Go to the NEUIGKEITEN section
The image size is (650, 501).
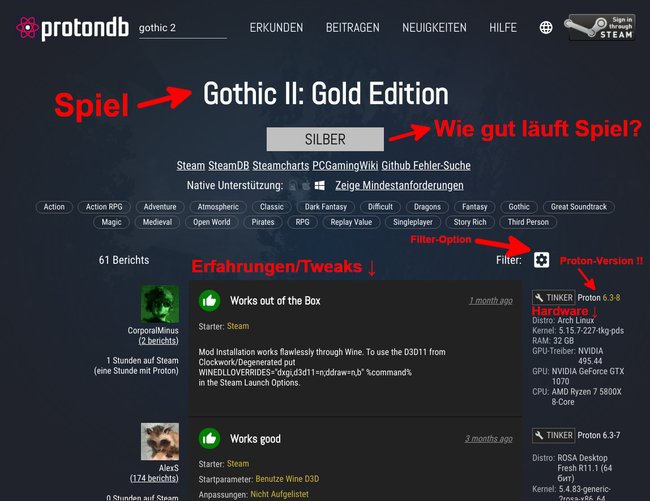[434, 28]
